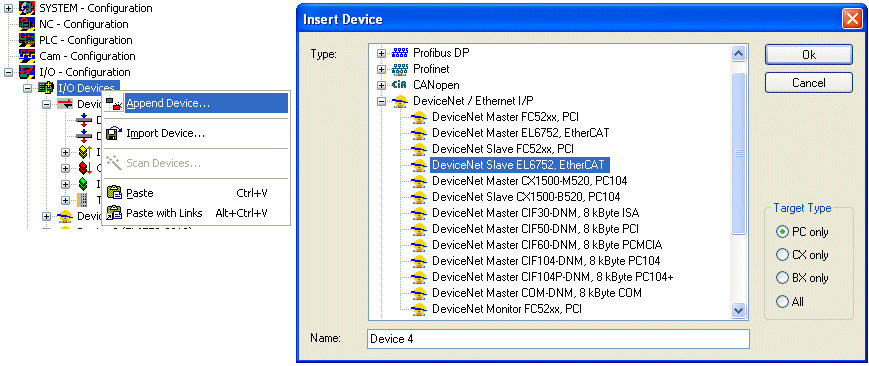
Task: Click the Profinet type icon
Action: pos(400,69)
